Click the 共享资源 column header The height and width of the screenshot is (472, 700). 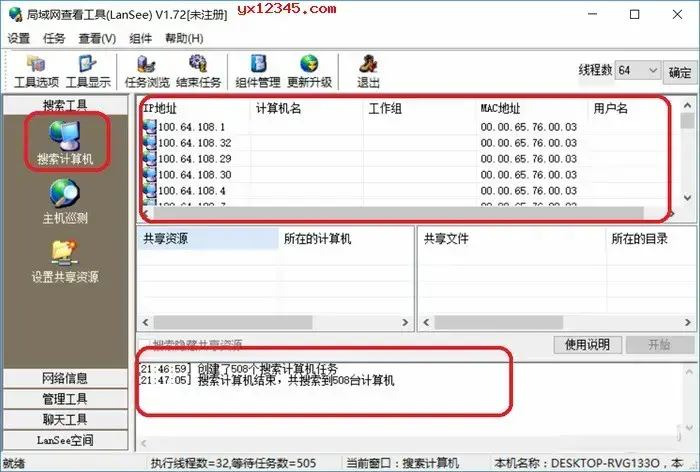click(x=208, y=238)
